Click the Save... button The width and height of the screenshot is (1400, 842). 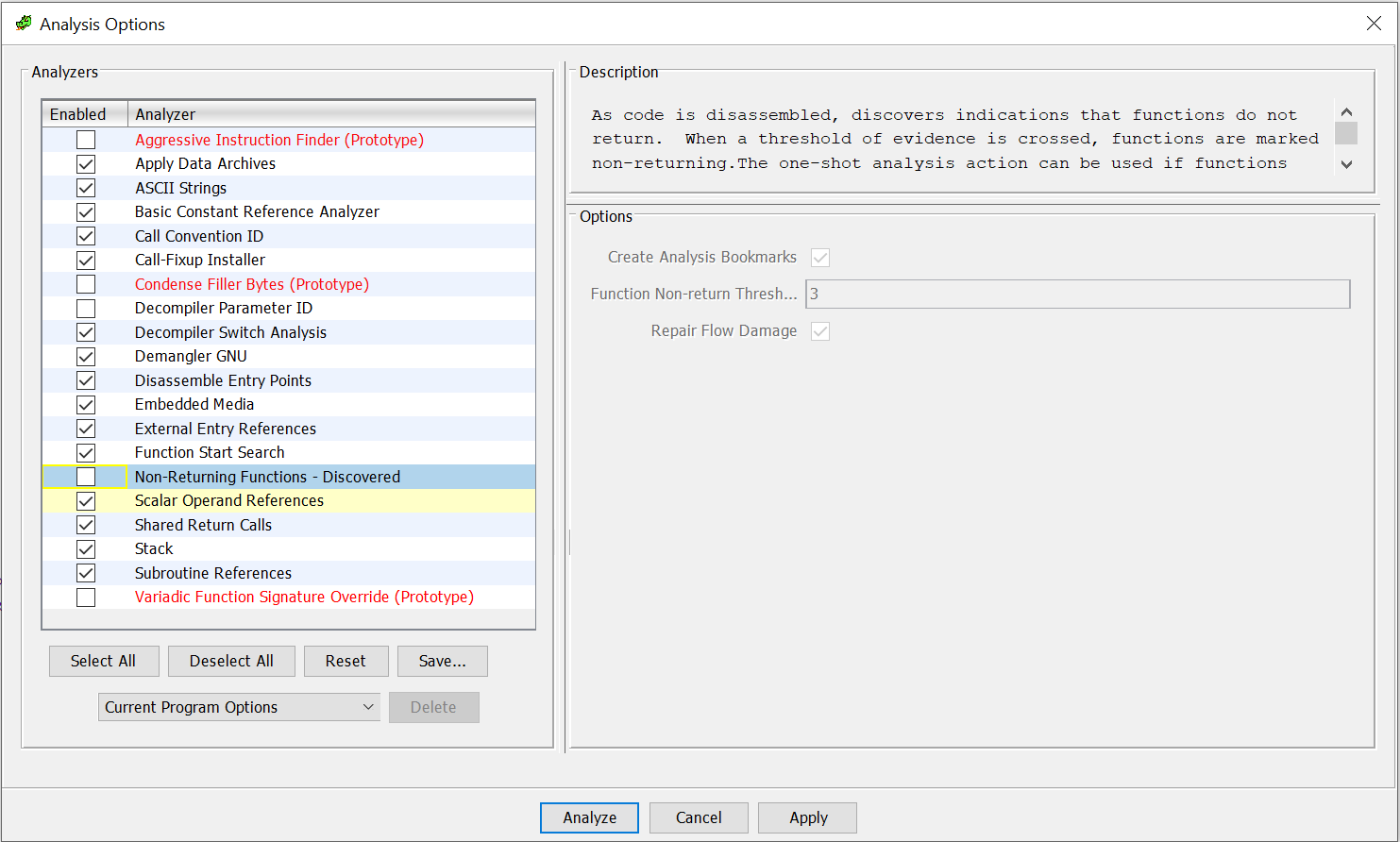[x=442, y=661]
